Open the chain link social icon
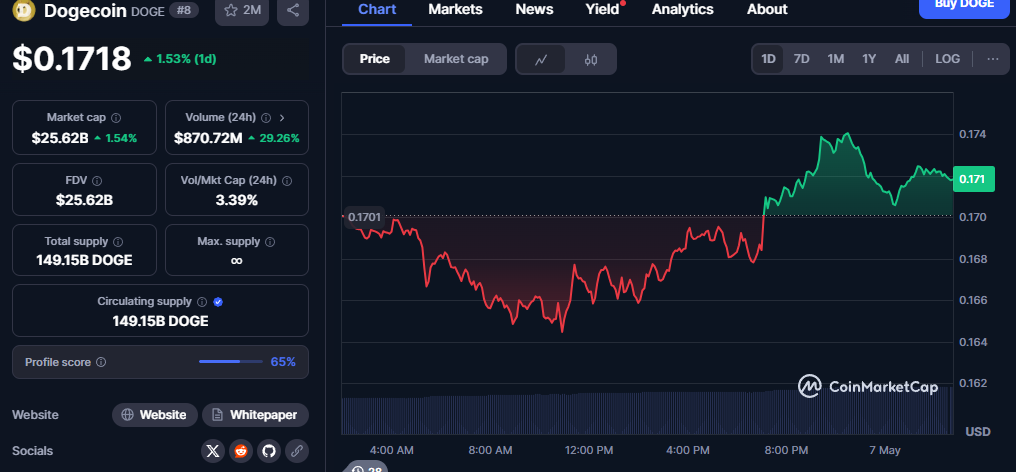The image size is (1016, 472). tap(297, 451)
